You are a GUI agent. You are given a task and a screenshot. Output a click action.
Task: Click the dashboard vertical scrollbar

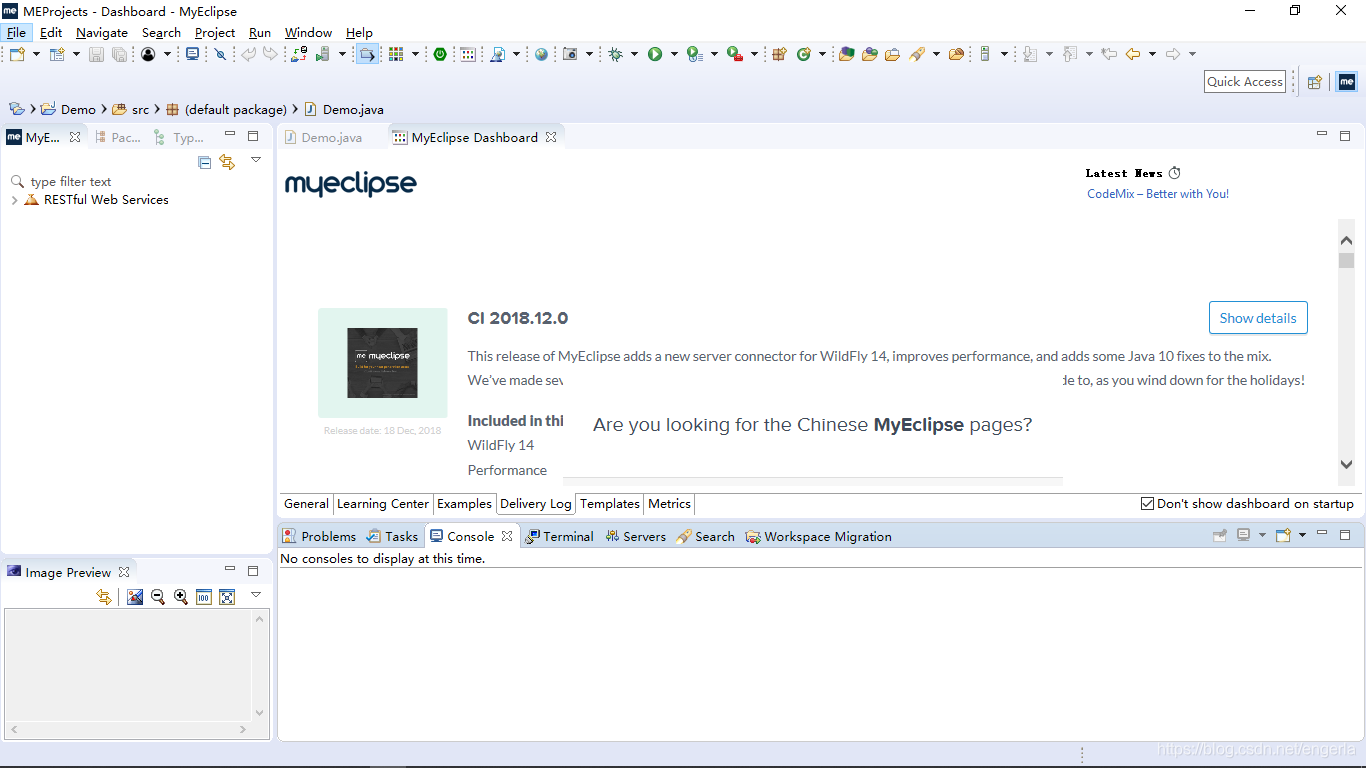click(1346, 352)
